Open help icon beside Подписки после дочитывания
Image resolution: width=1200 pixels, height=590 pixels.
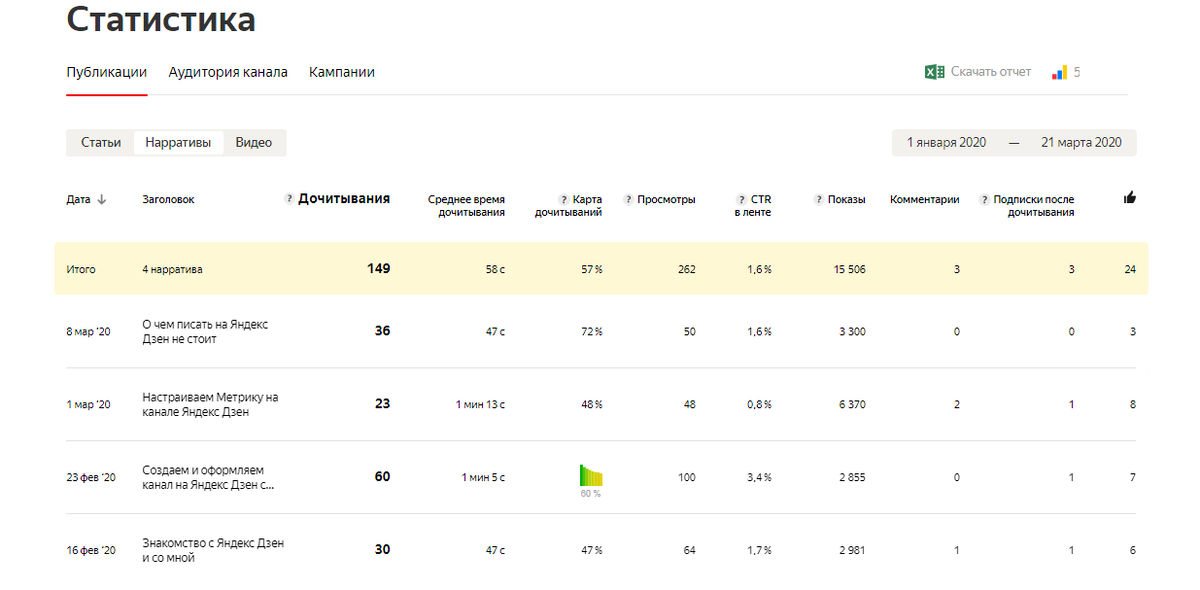(984, 199)
